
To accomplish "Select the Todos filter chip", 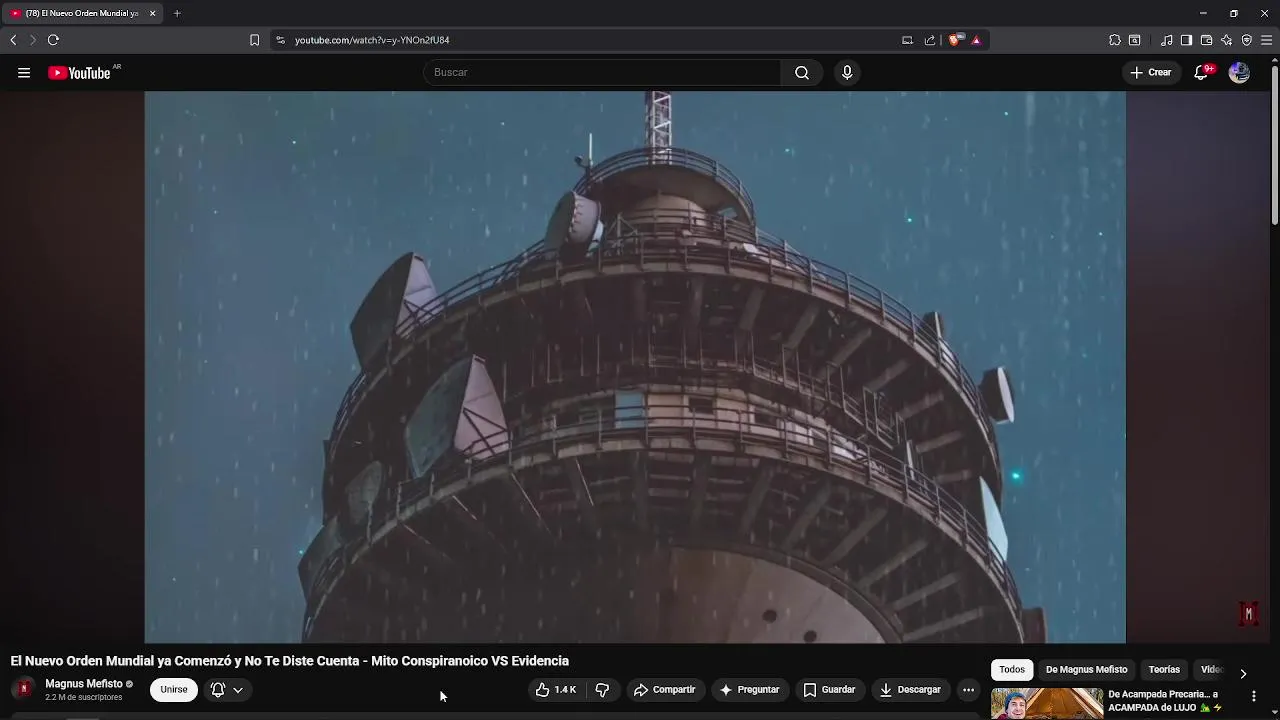I will [1012, 670].
